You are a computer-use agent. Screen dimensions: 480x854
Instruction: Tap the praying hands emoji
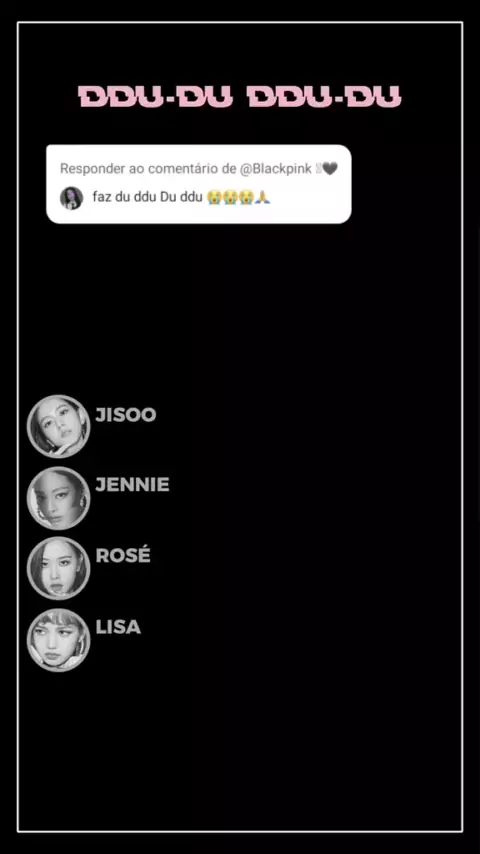263,198
